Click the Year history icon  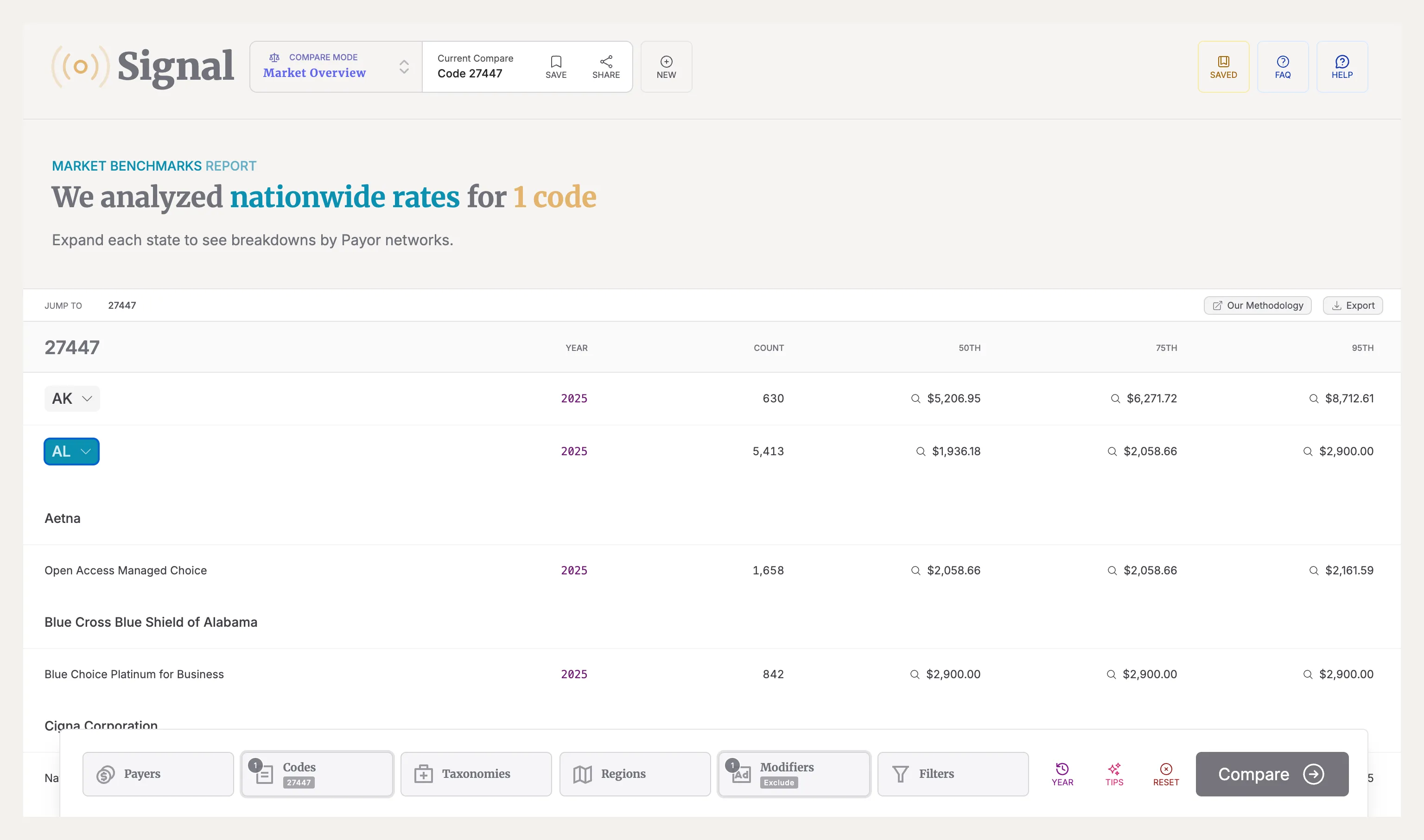pyautogui.click(x=1062, y=769)
